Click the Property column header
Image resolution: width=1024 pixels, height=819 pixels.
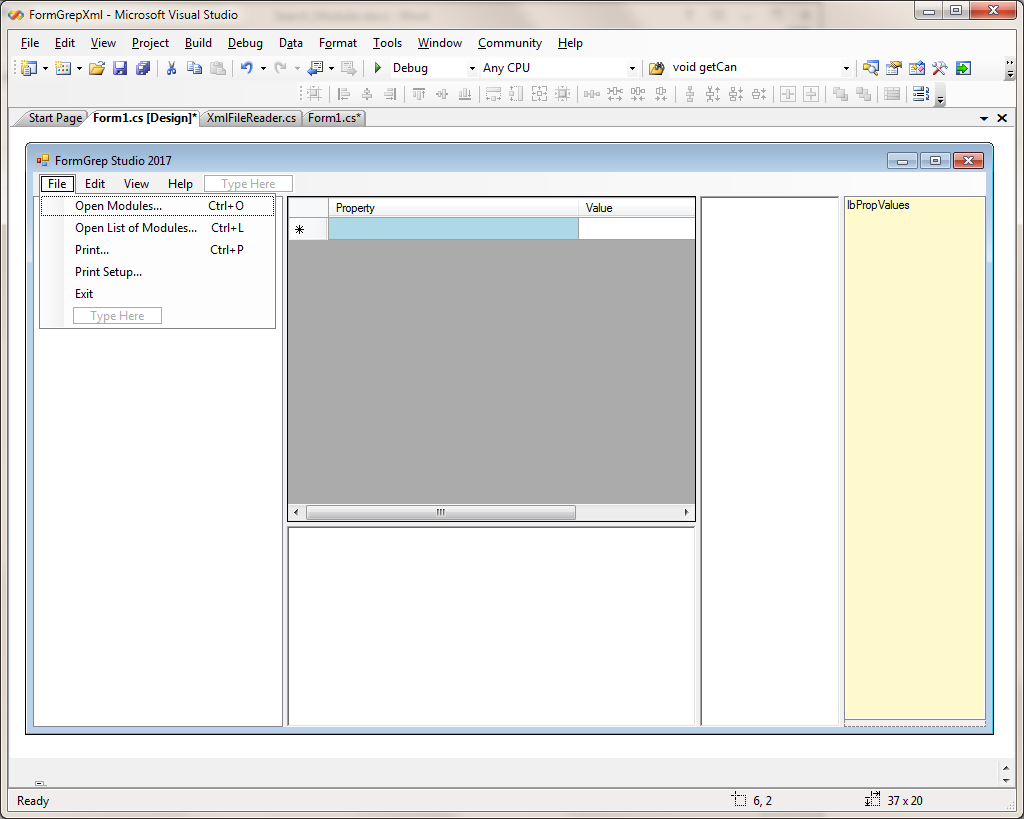(x=453, y=208)
